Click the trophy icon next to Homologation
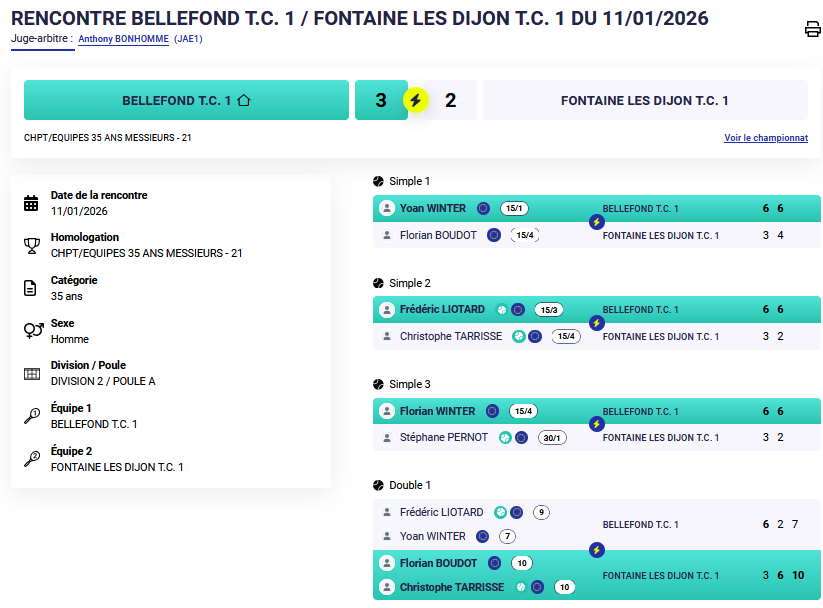Viewport: 823px width, 608px height. coord(32,246)
